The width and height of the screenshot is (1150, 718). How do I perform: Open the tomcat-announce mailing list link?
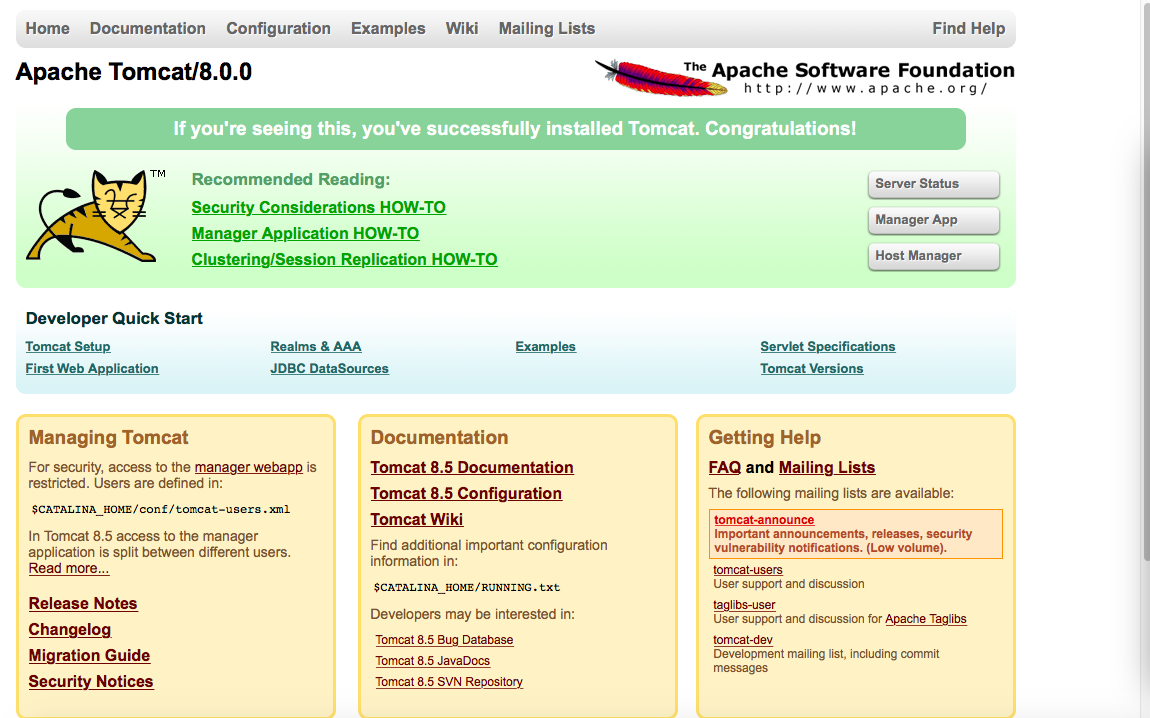pyautogui.click(x=764, y=520)
